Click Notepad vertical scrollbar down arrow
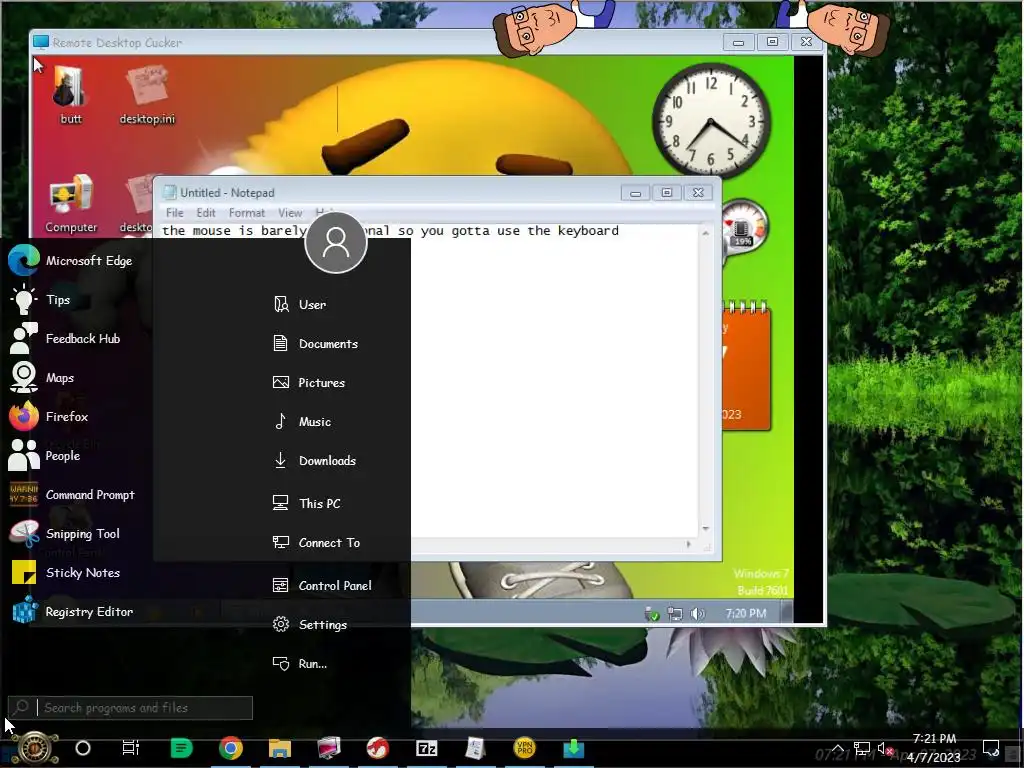The height and width of the screenshot is (768, 1024). click(x=705, y=529)
